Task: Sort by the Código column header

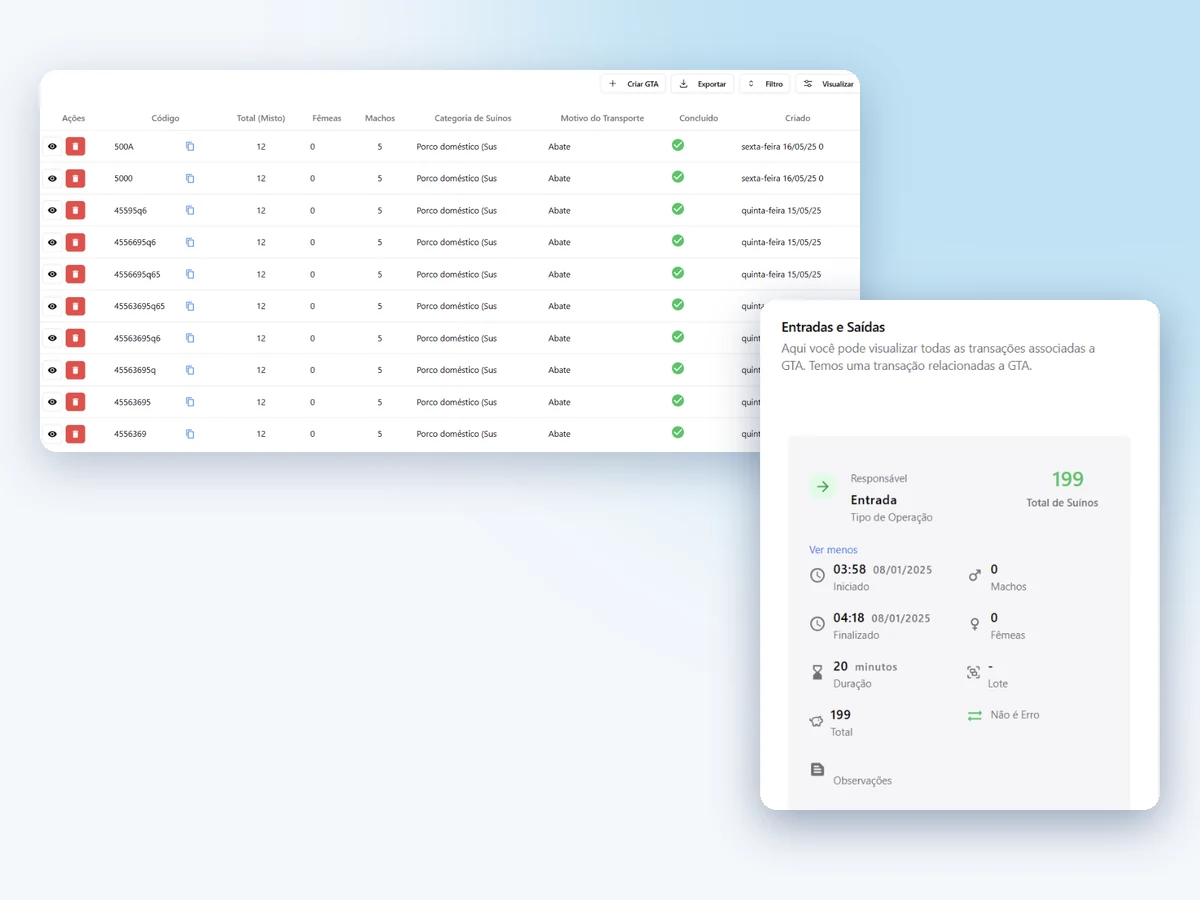Action: coord(165,118)
